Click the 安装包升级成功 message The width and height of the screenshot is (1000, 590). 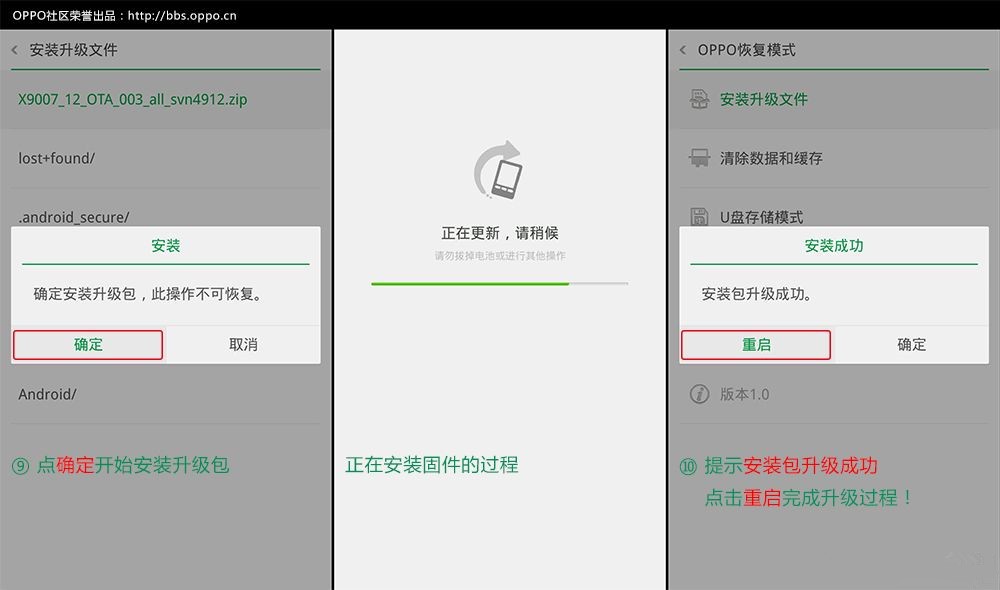tap(756, 294)
